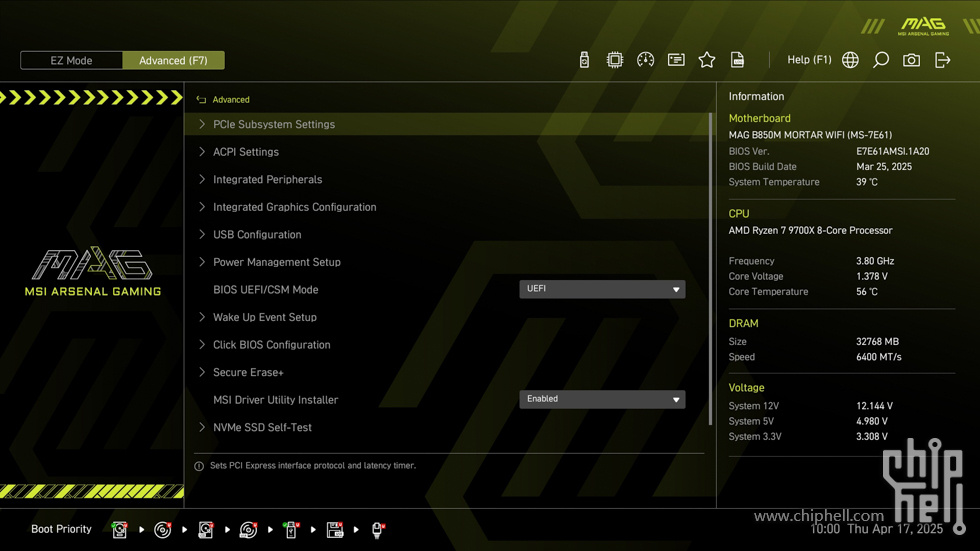Click AMD Ryzen 7 9700X processor text
Screen dimensions: 980x551
tap(810, 231)
